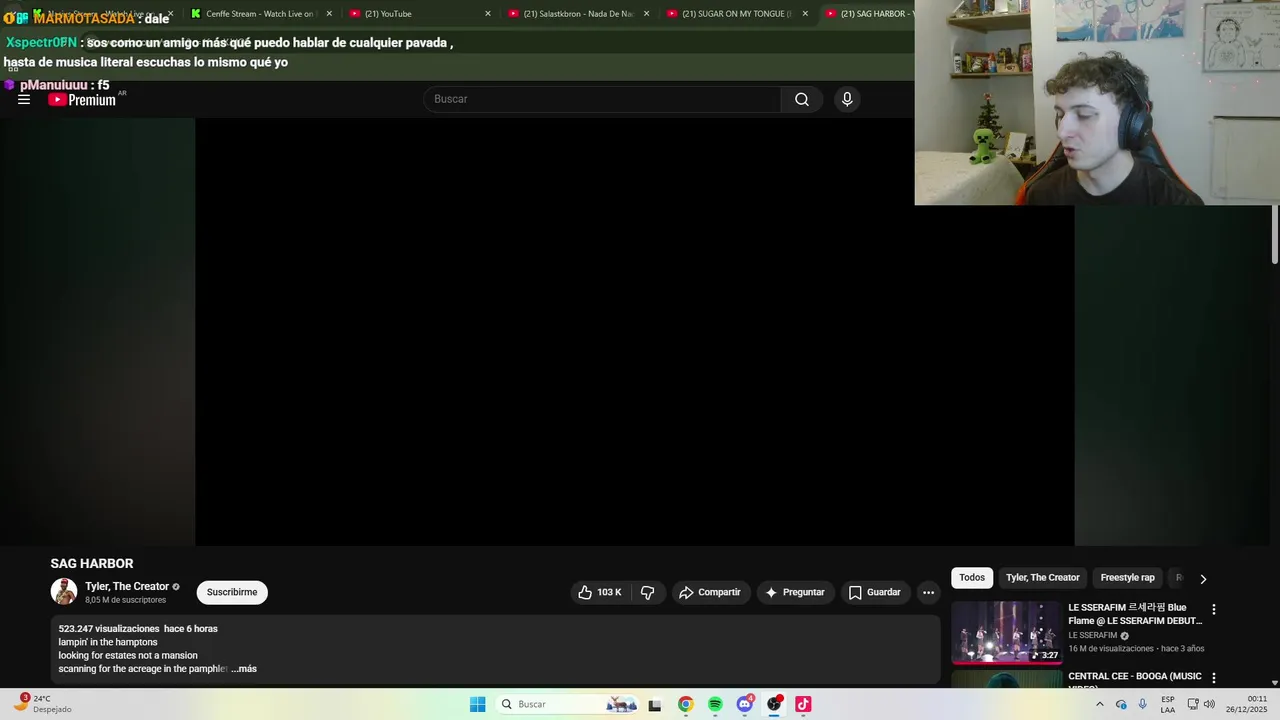Open the Tyler, The Creator channel name link
Viewport: 1280px width, 720px height.
pos(127,587)
